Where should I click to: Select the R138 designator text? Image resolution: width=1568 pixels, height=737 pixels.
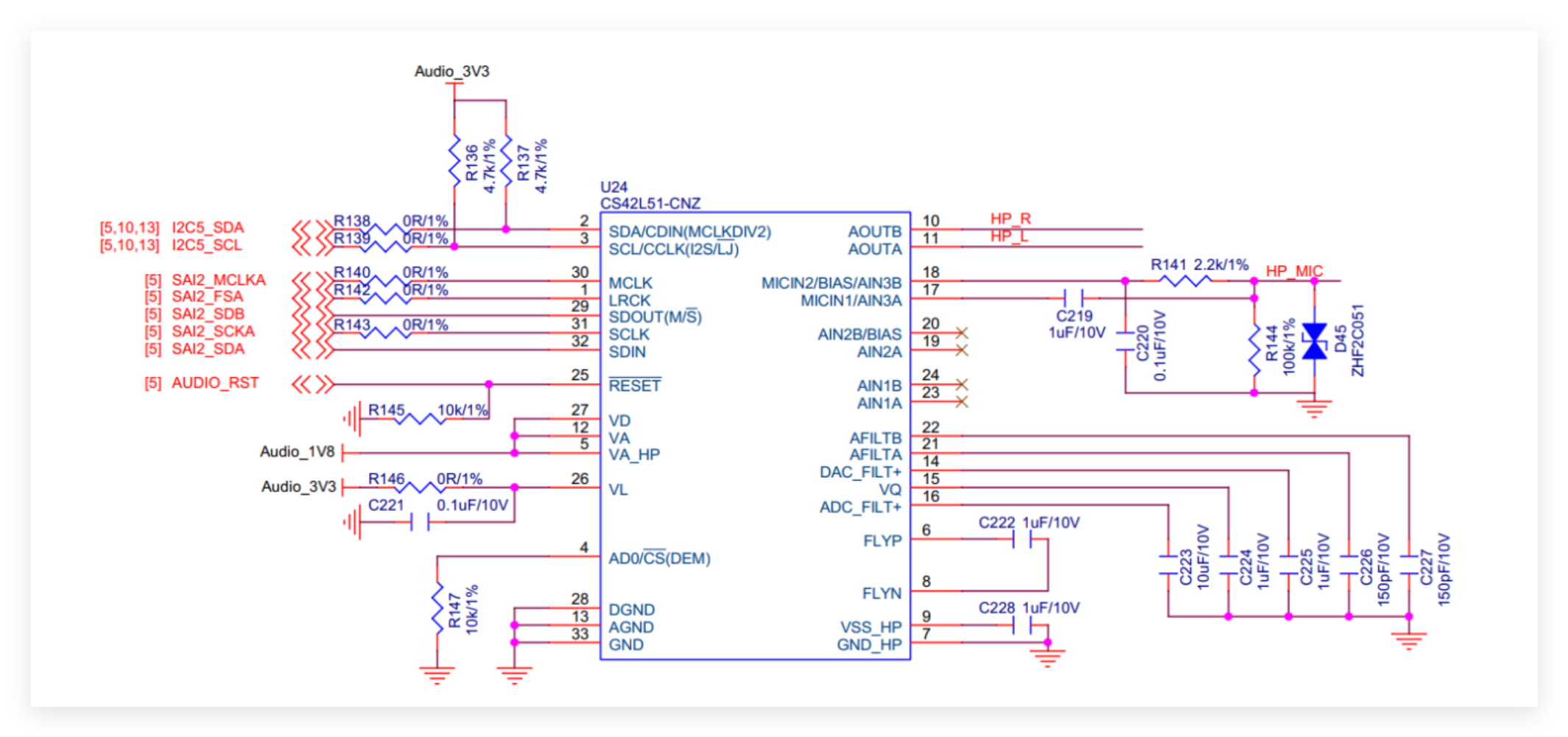pos(351,221)
